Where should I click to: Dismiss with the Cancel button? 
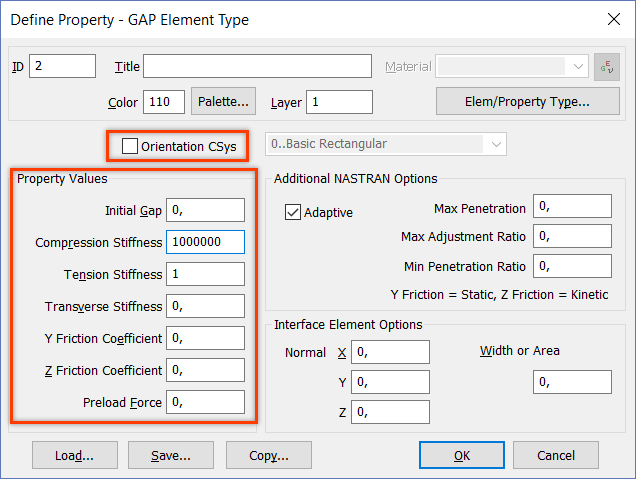(x=556, y=455)
